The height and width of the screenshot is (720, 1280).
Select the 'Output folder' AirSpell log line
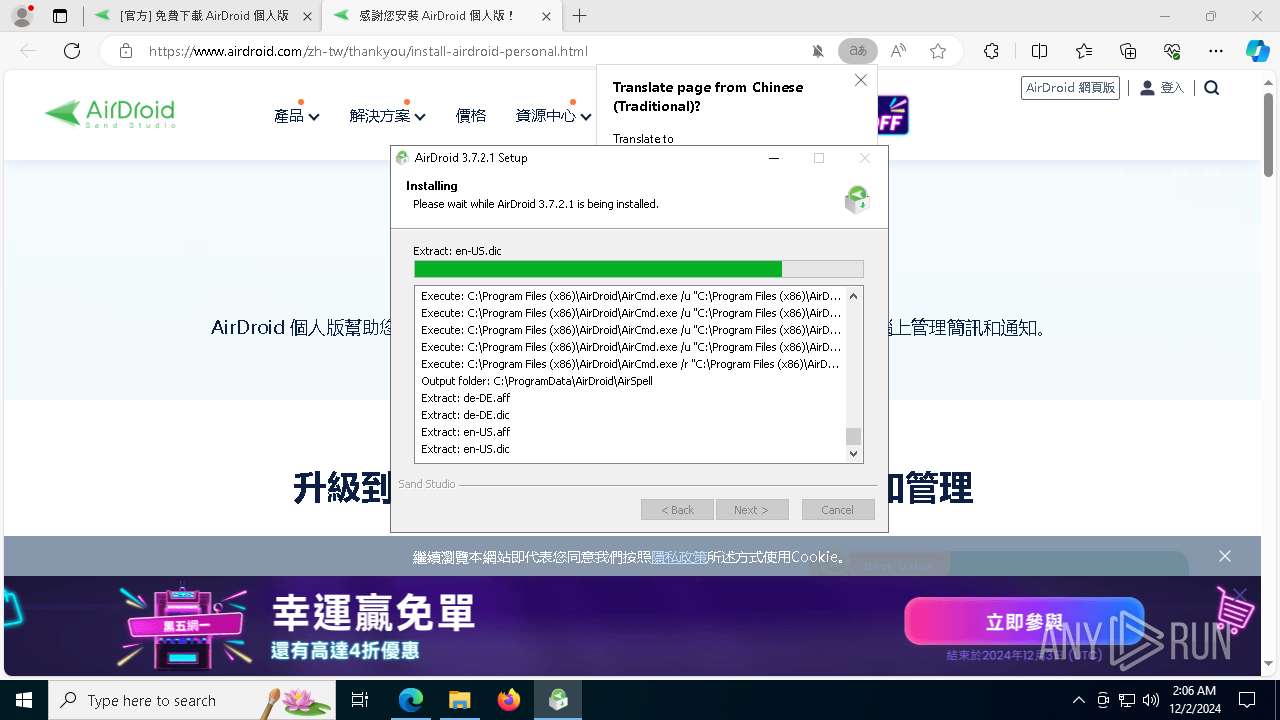tap(536, 381)
